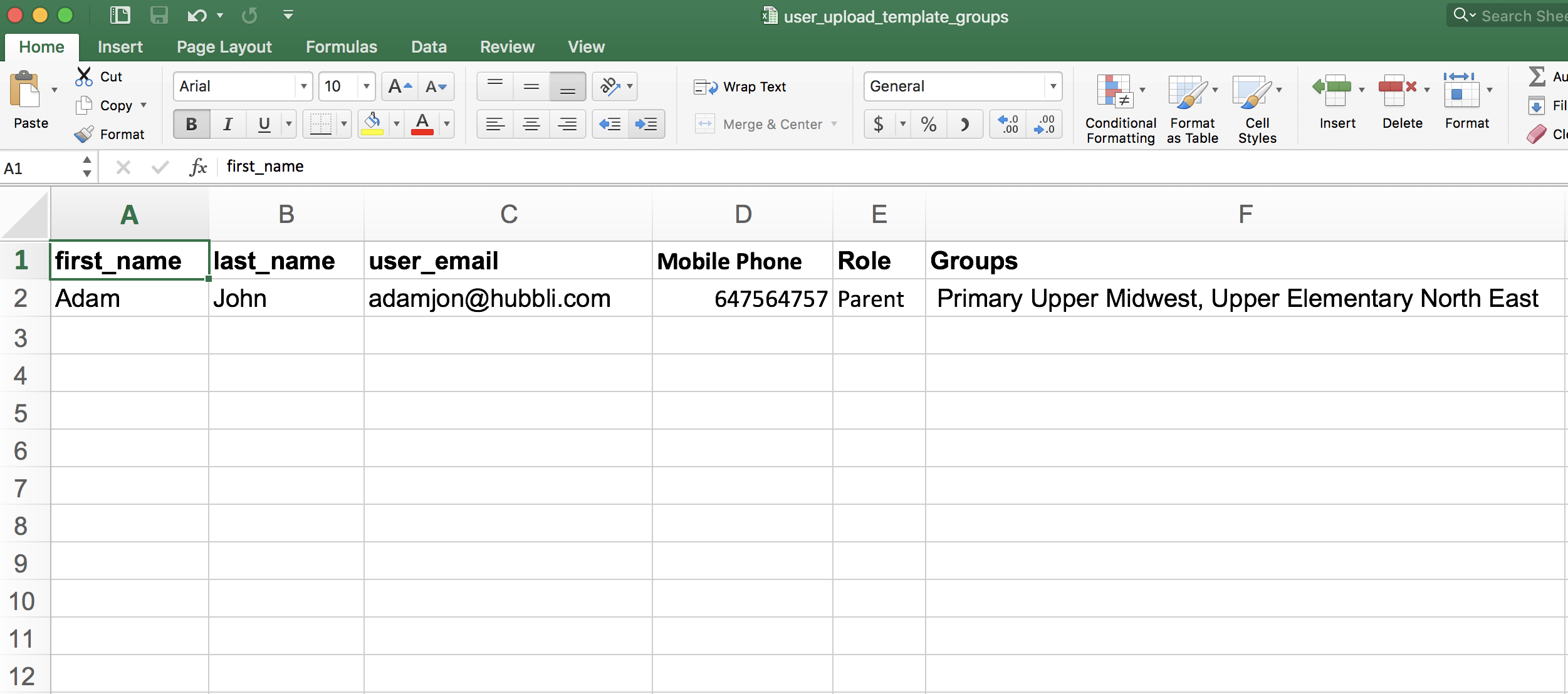Switch to the Formulas ribbon tab
The width and height of the screenshot is (1568, 694).
342,46
